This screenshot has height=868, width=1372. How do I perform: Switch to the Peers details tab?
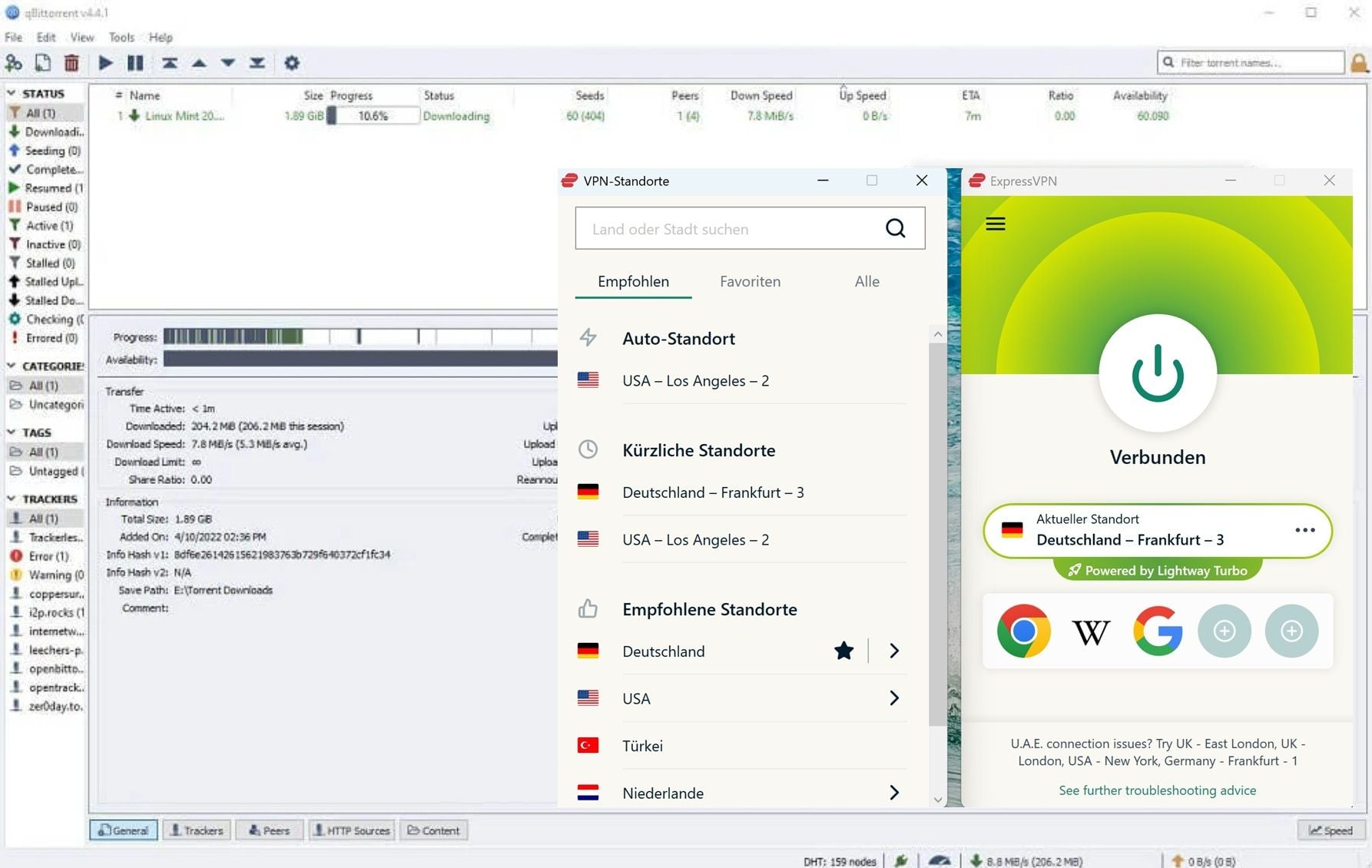coord(270,830)
